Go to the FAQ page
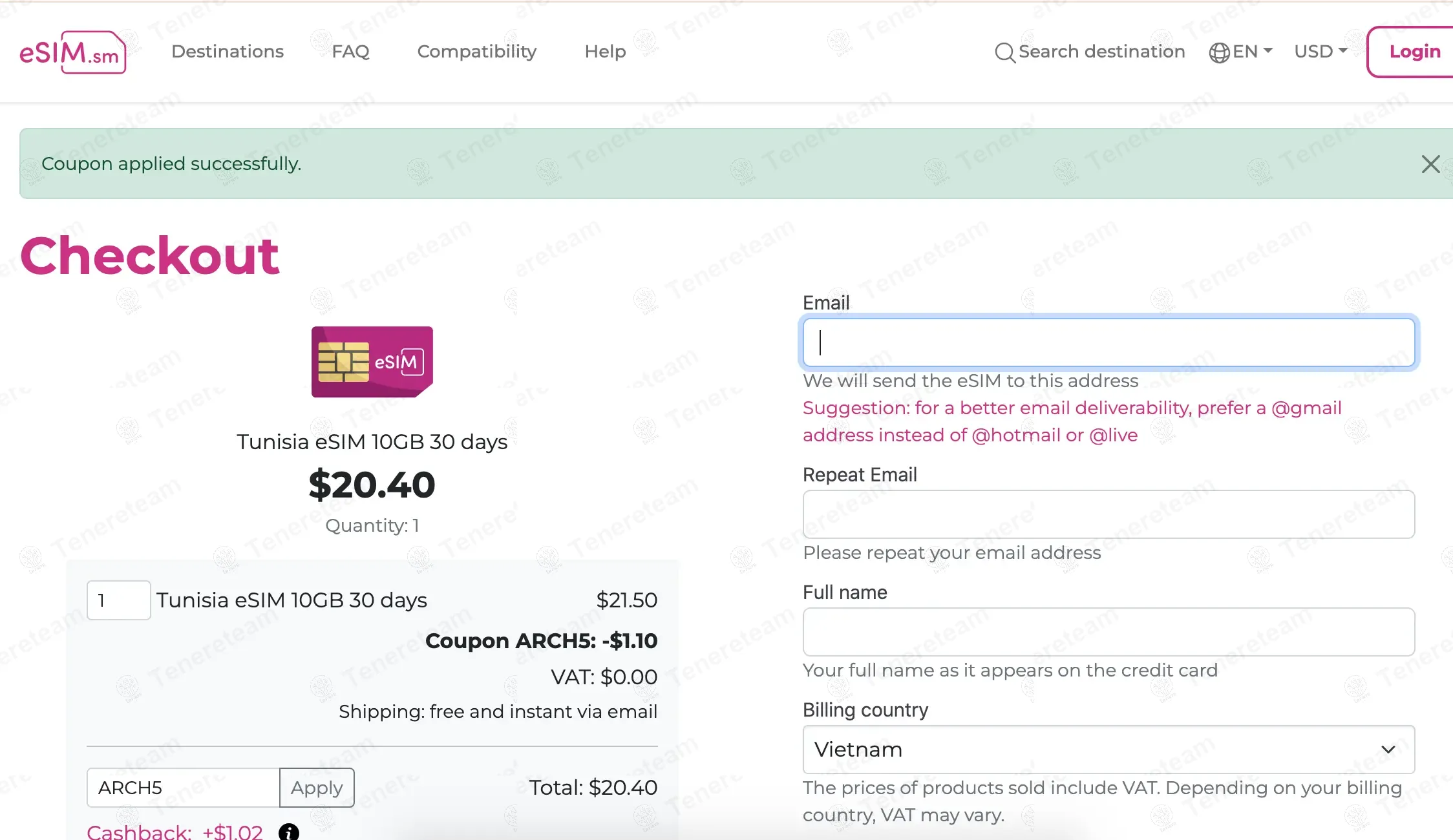Screen dimensions: 1453x840 pyautogui.click(x=350, y=52)
